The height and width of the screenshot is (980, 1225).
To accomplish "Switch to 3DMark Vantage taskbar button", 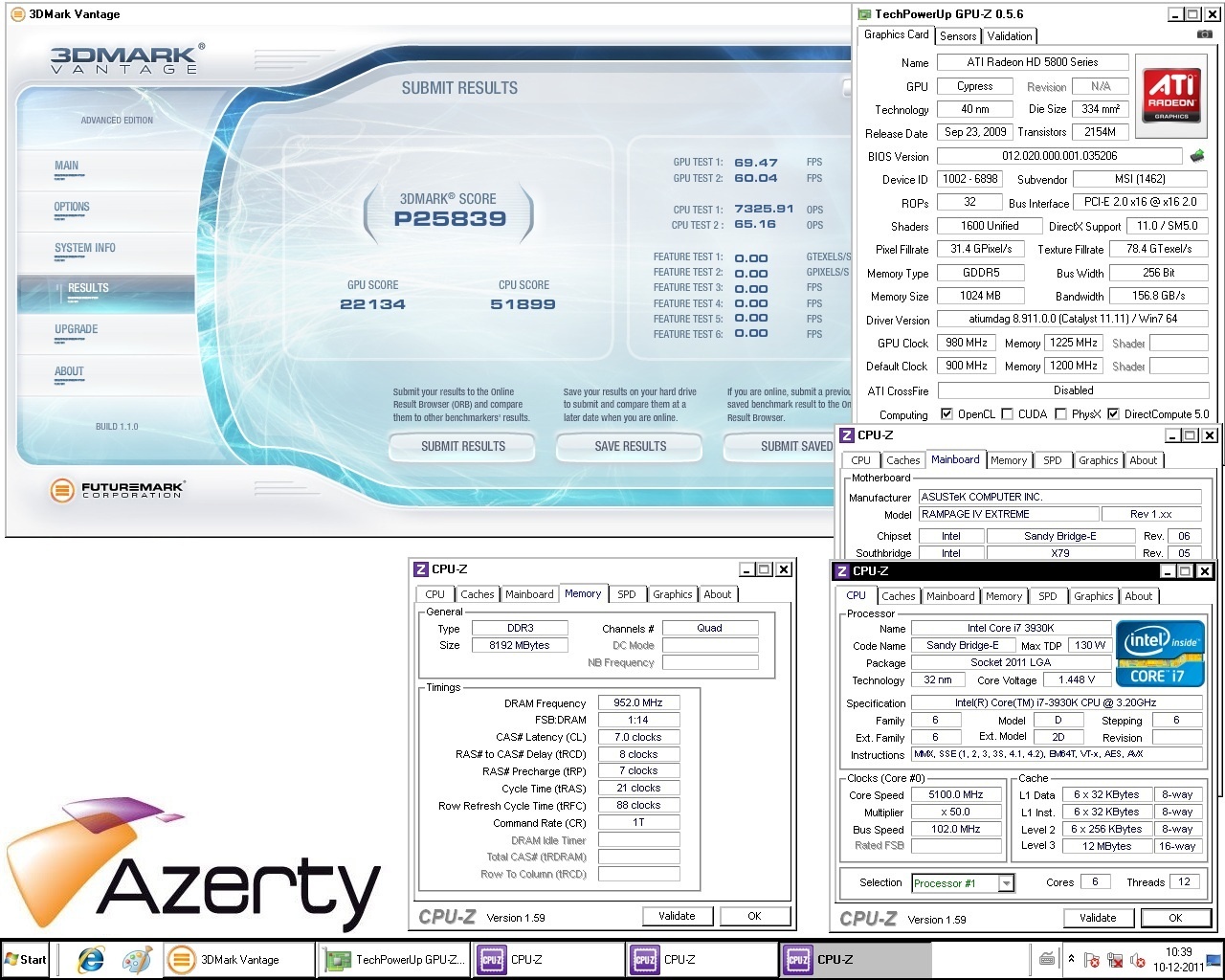I will [238, 959].
